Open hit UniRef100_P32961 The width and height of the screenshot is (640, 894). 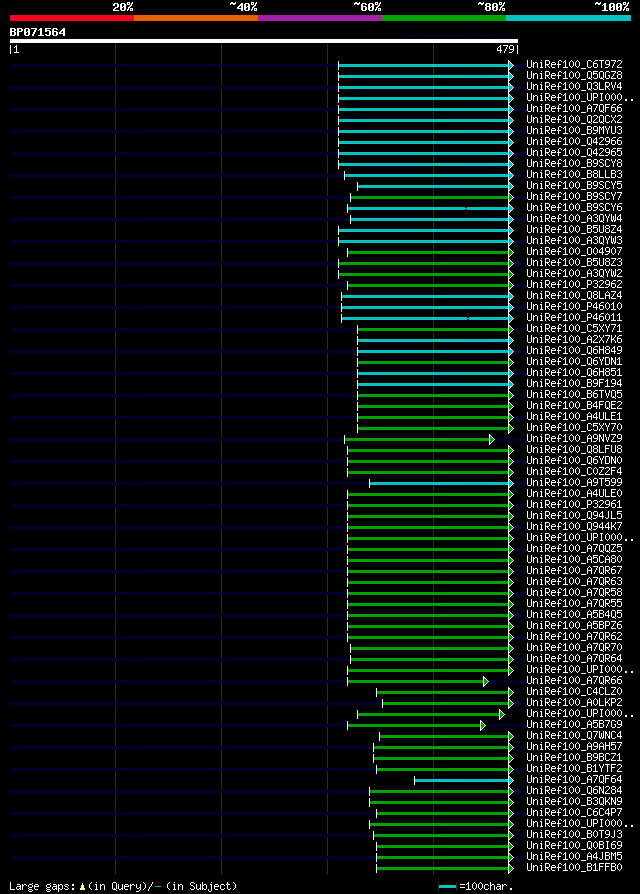574,505
